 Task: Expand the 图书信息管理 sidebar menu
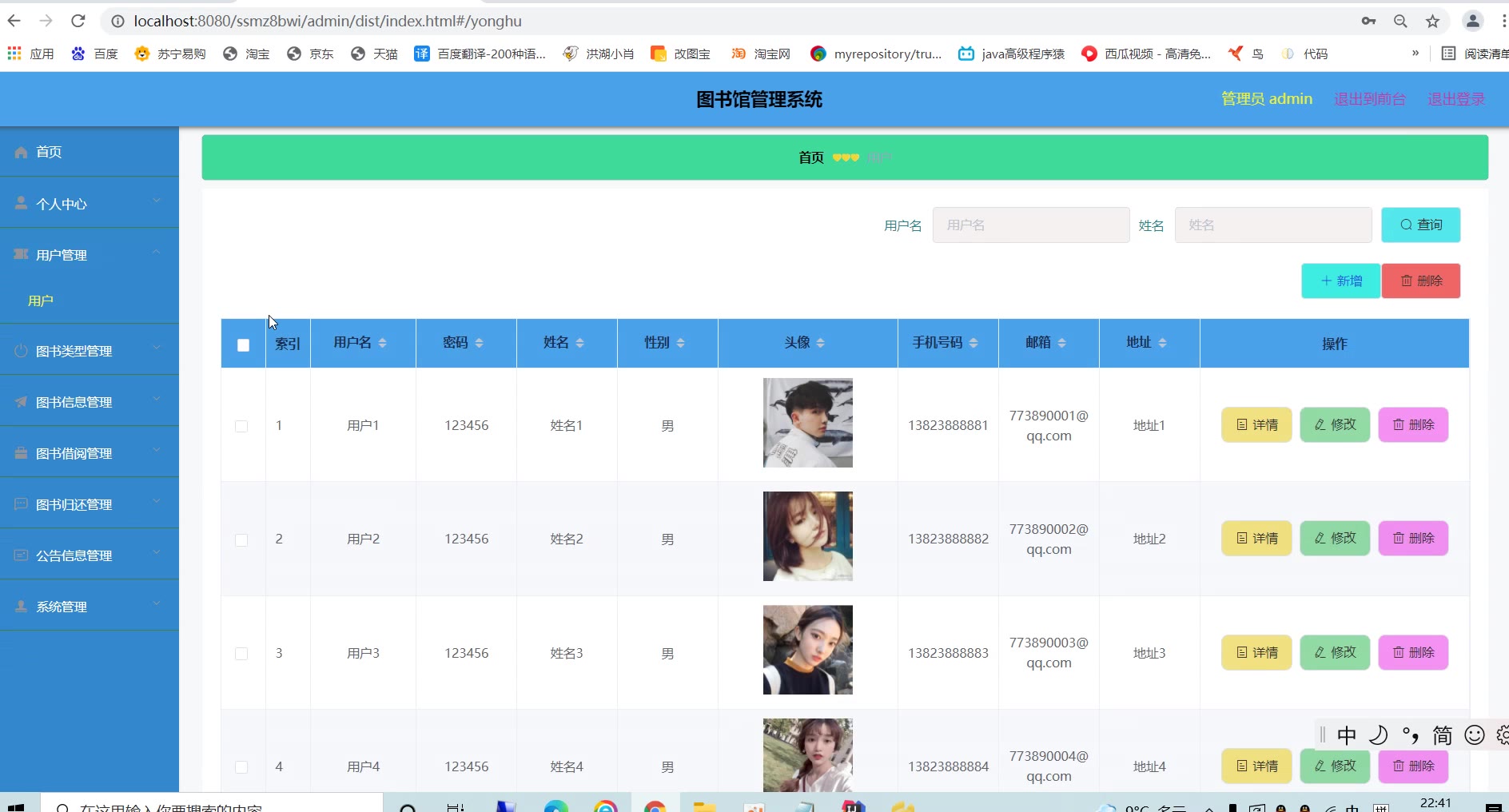[x=90, y=401]
